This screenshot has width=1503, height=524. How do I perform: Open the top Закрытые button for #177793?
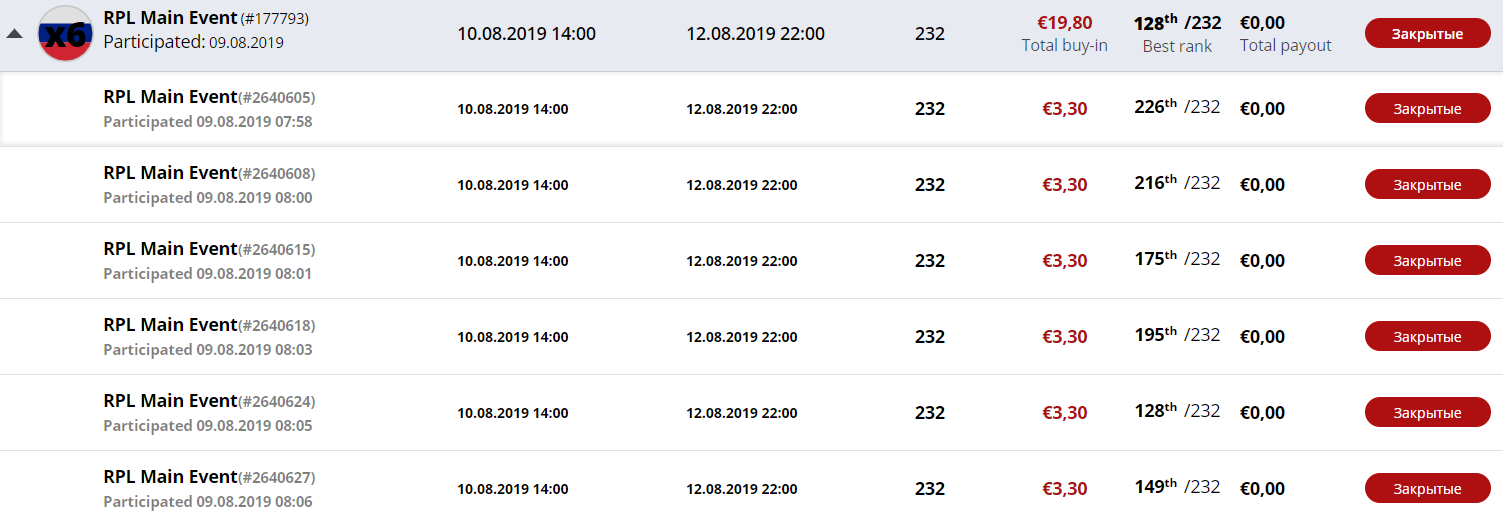pos(1427,33)
